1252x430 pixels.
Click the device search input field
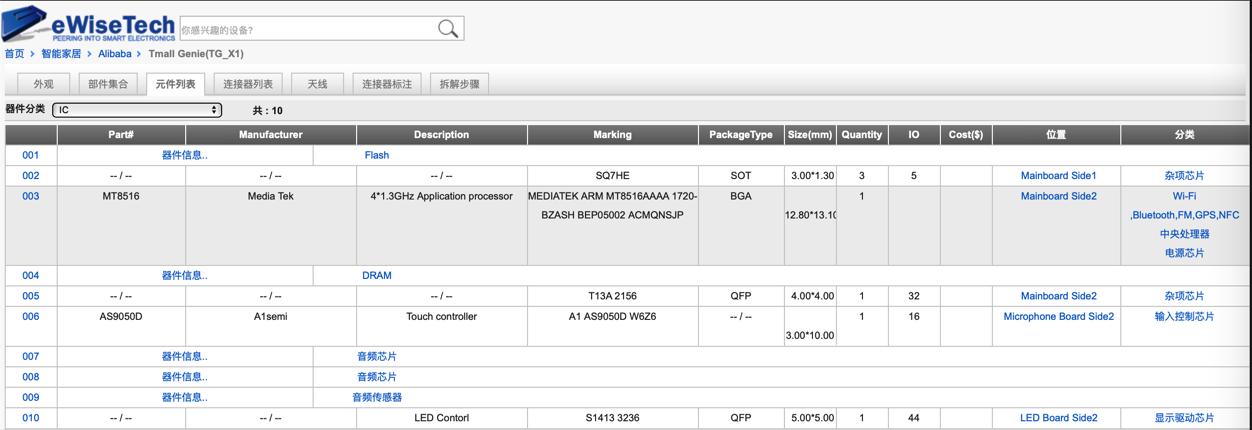pyautogui.click(x=306, y=30)
